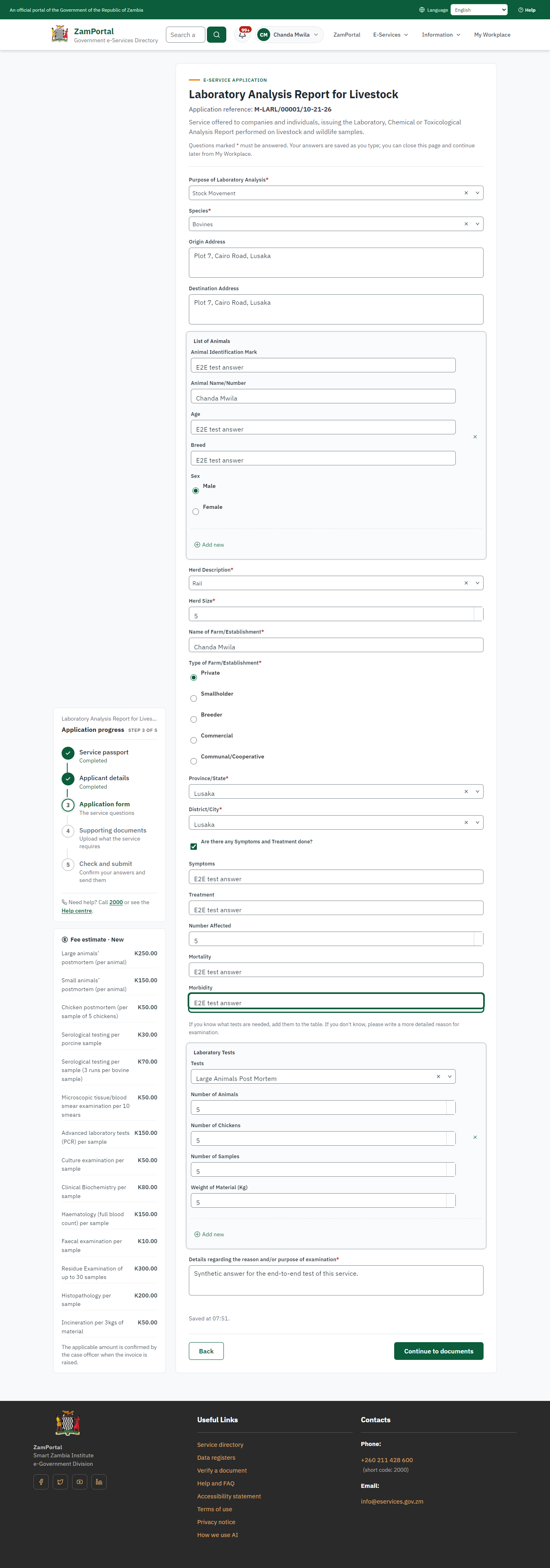
Task: Open the Species dropdown arrow
Action: [x=478, y=224]
